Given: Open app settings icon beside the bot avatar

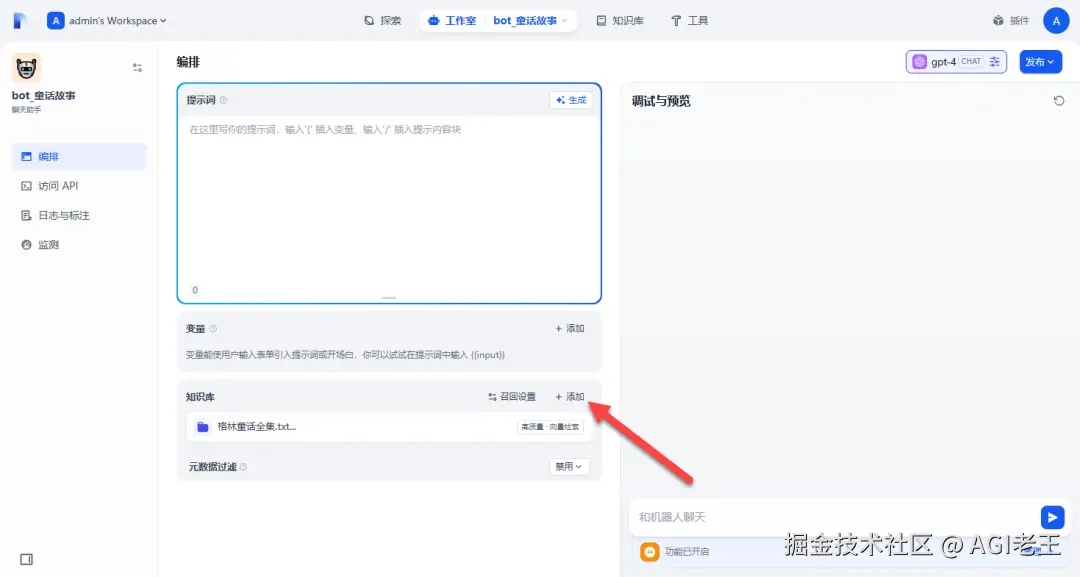Looking at the screenshot, I should click(x=137, y=67).
